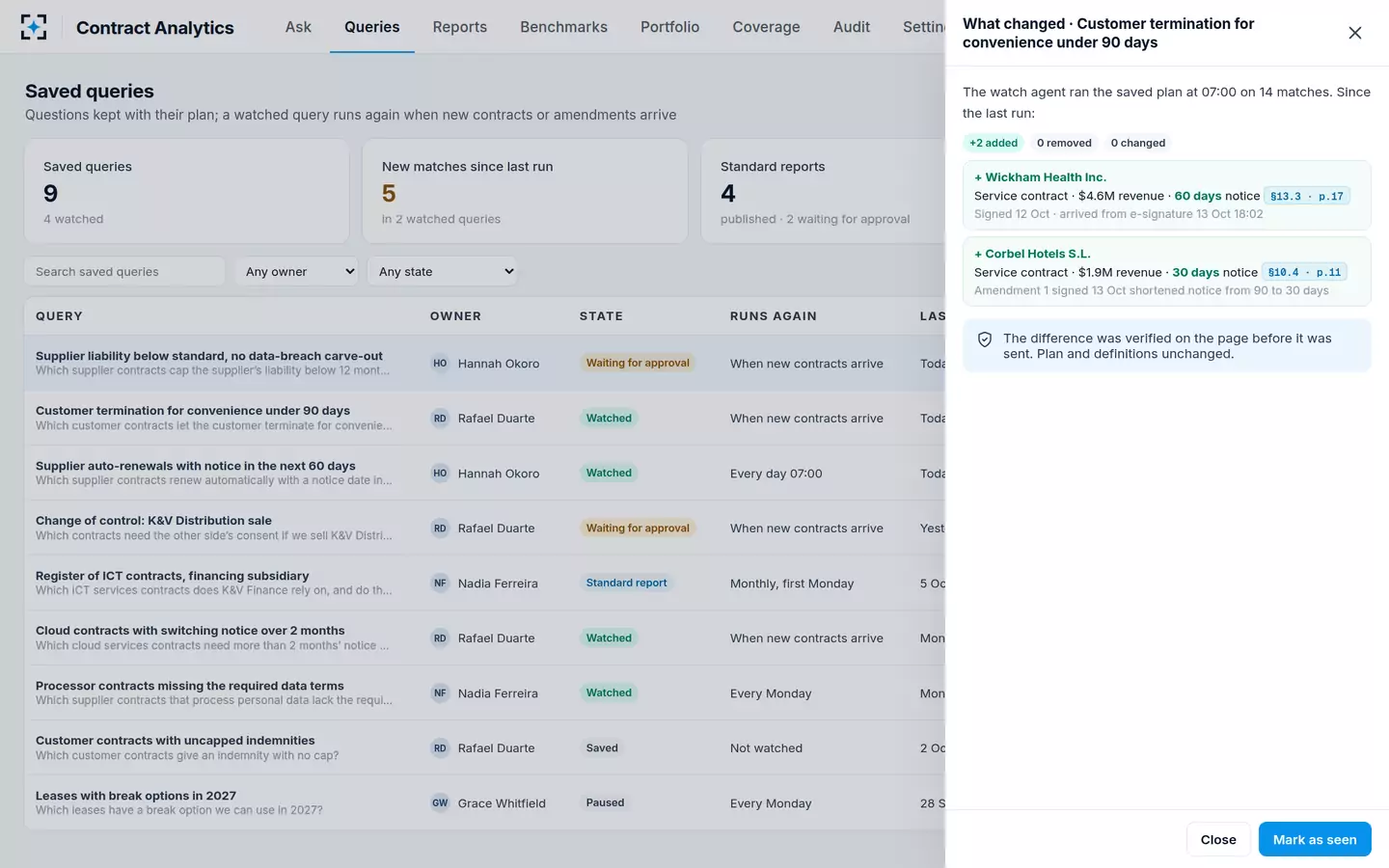Switch to the Ask tab
Viewport: 1389px width, 868px height.
[x=298, y=27]
